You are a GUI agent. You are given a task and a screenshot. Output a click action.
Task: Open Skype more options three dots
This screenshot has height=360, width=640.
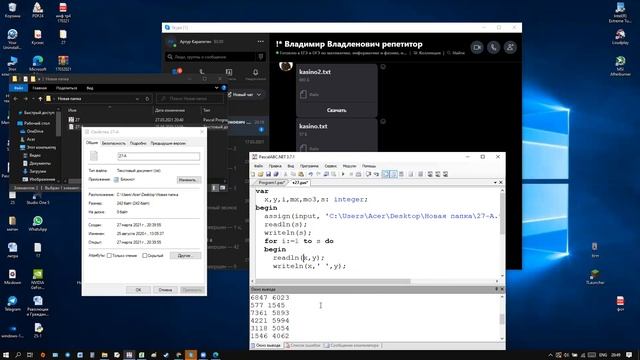[261, 42]
